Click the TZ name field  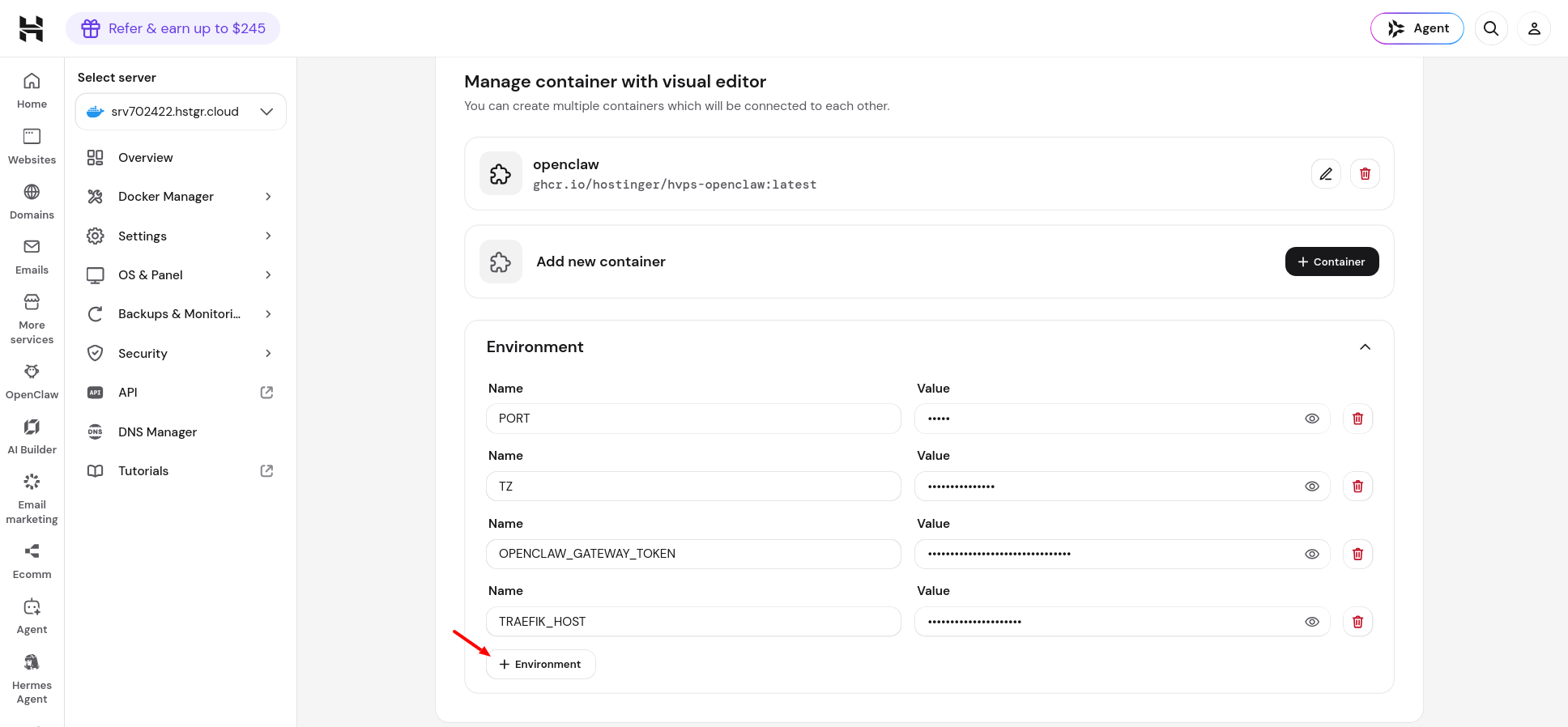693,486
